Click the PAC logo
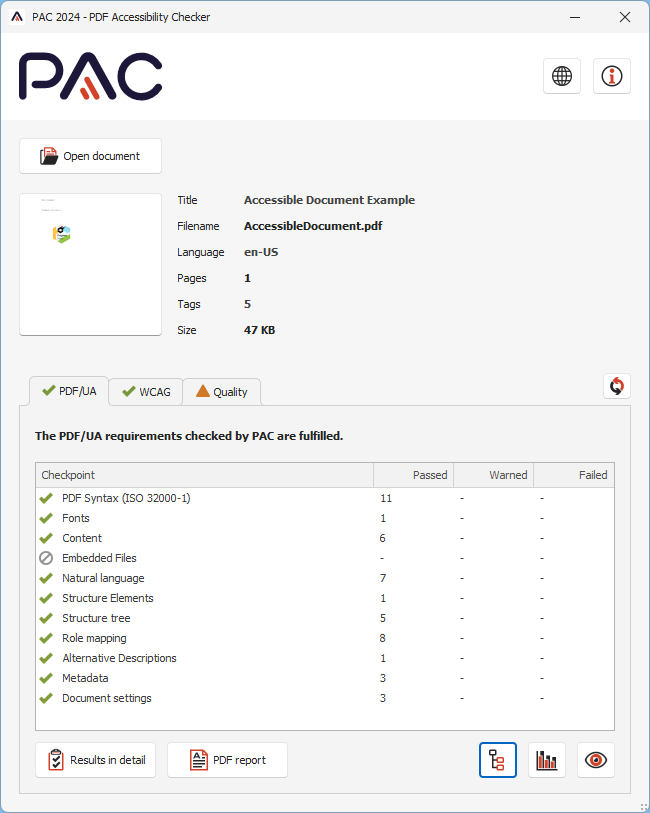650x813 pixels. pos(91,76)
